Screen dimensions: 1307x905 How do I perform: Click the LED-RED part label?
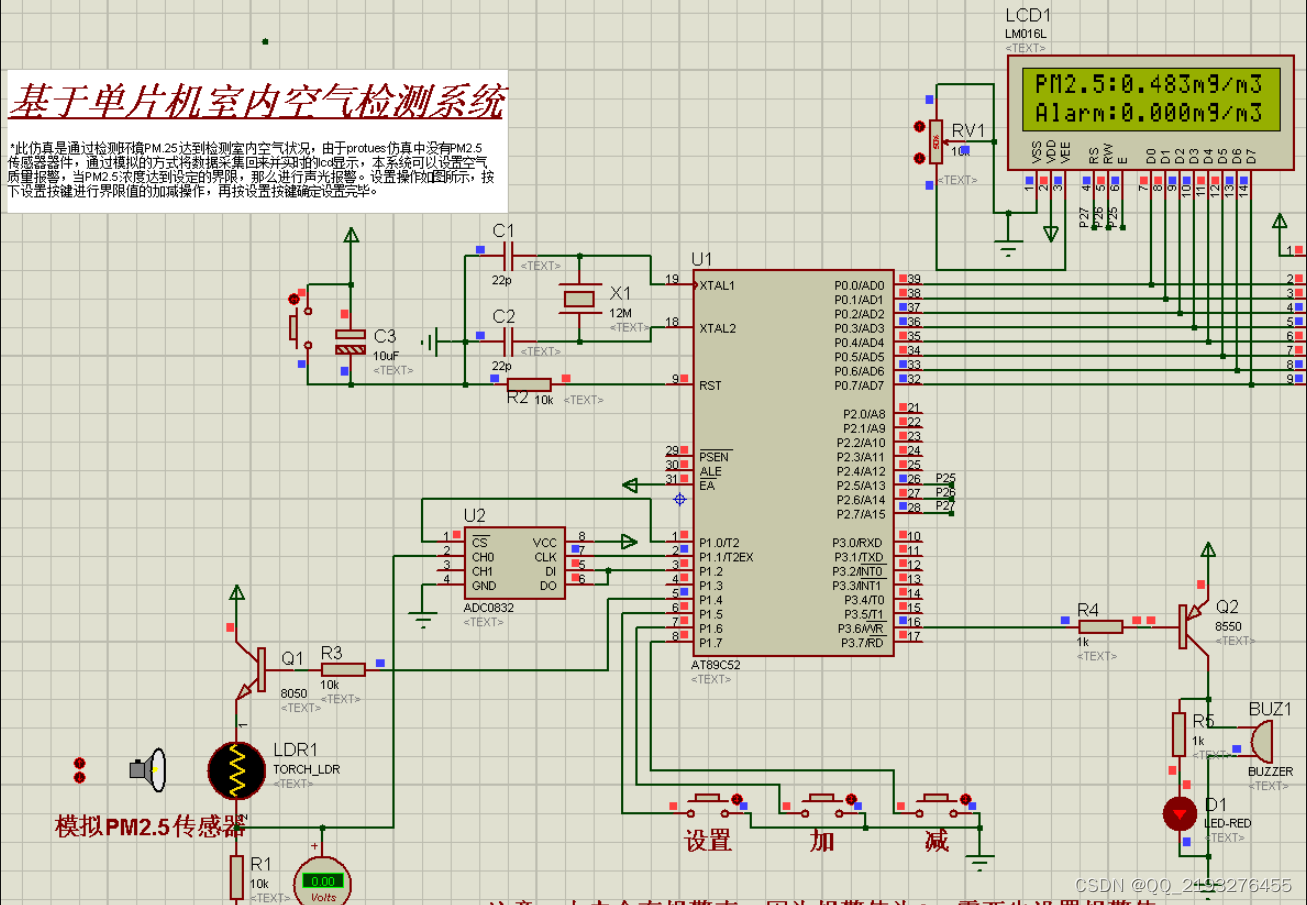1227,823
